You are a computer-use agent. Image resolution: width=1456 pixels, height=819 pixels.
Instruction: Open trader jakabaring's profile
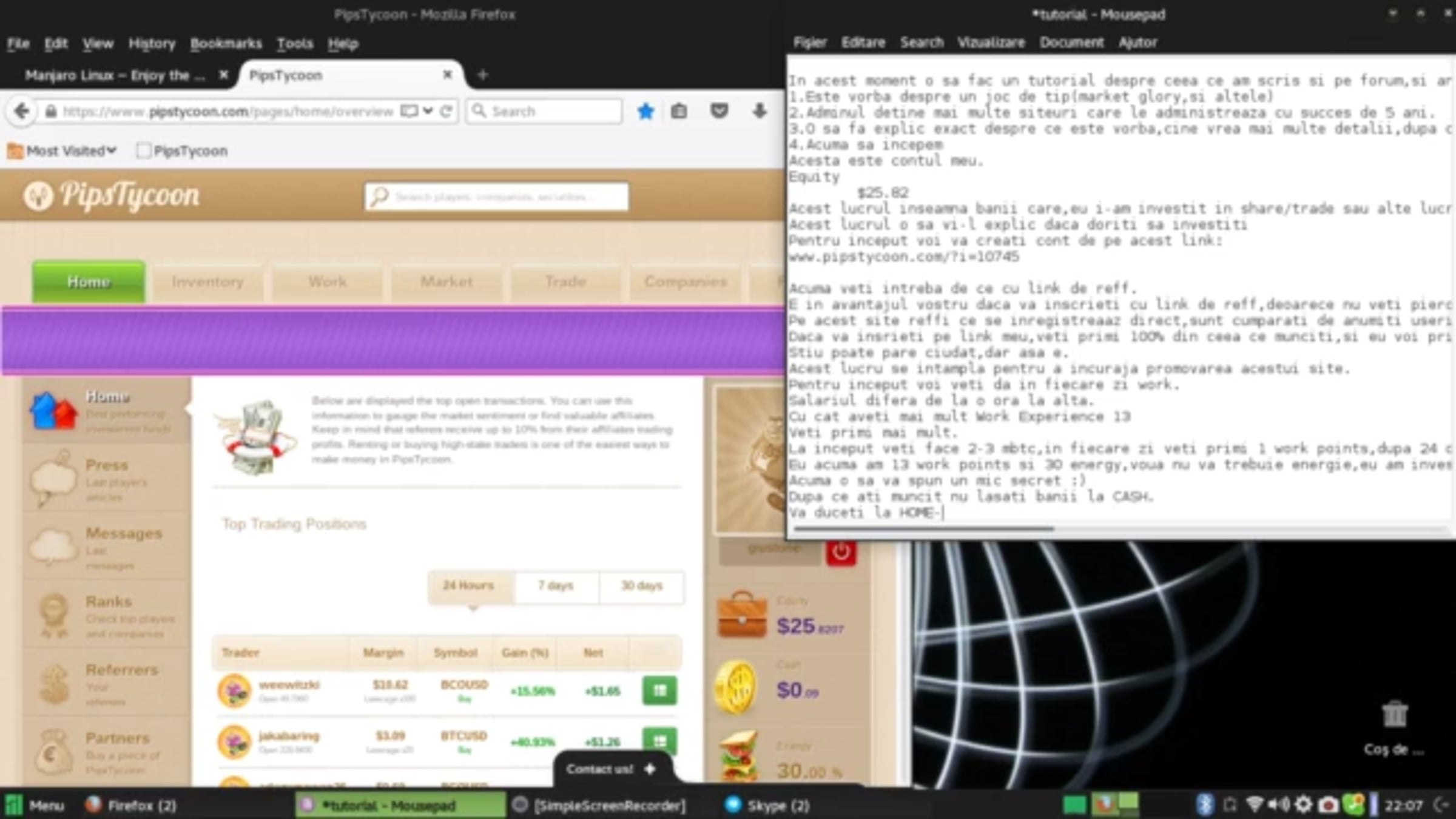click(289, 736)
